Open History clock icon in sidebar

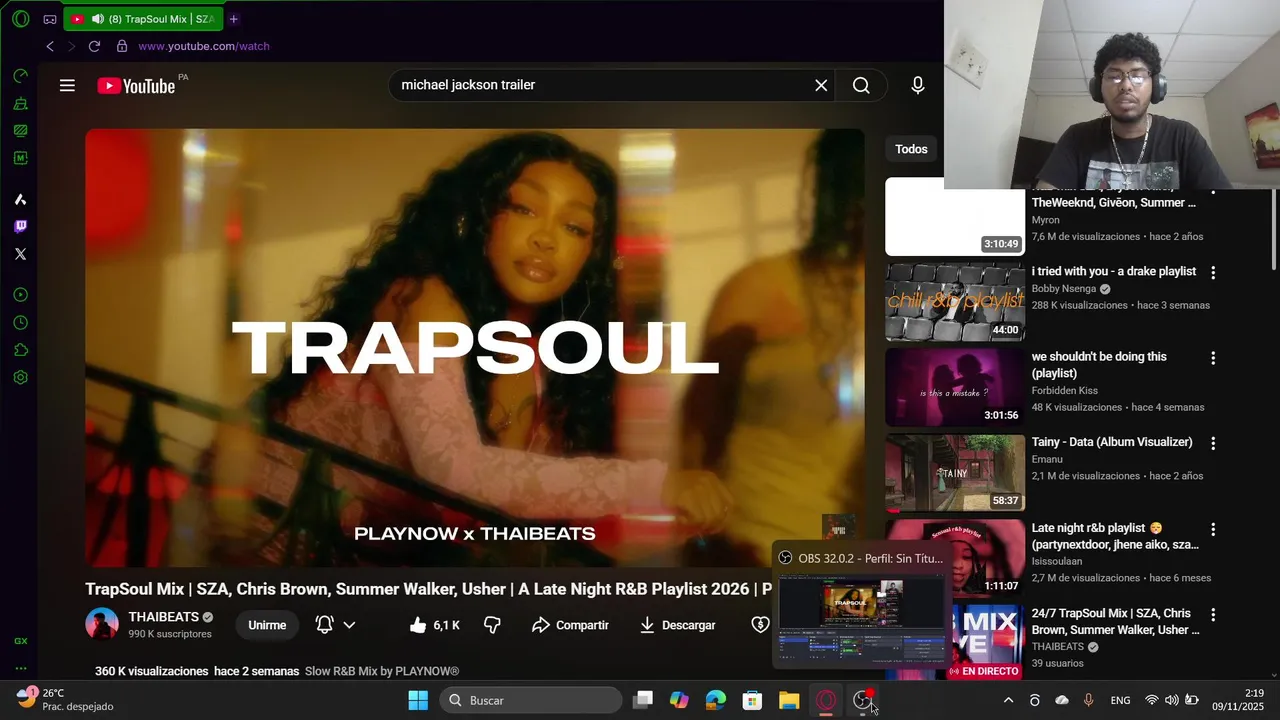pos(20,323)
